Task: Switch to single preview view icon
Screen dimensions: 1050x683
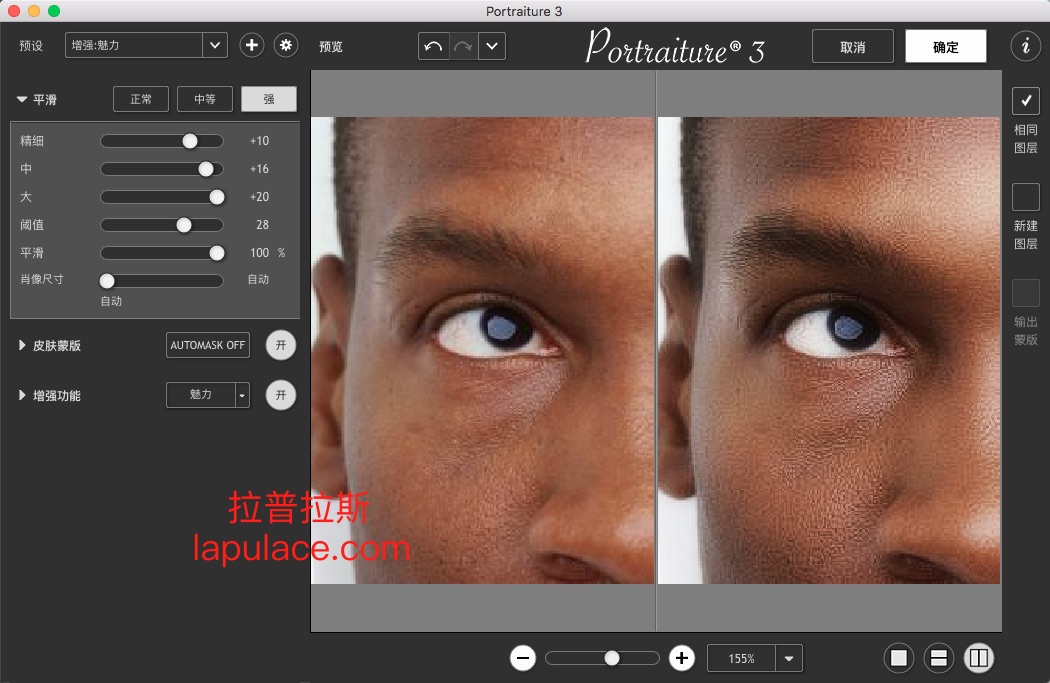Action: coord(899,658)
